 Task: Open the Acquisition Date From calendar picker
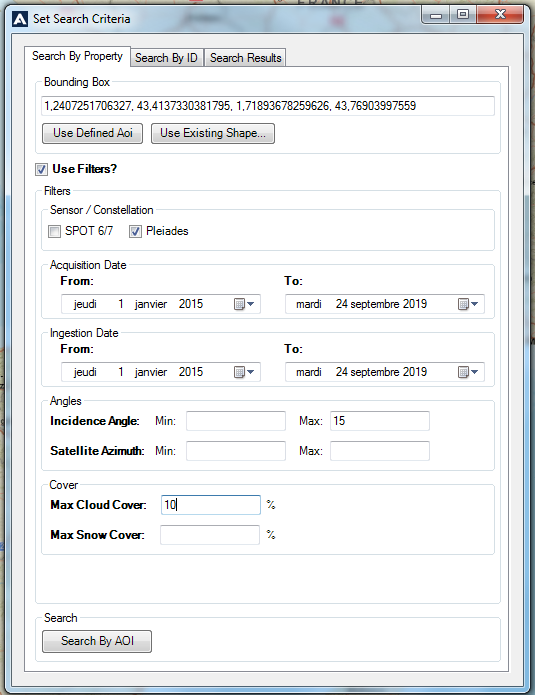pyautogui.click(x=244, y=304)
